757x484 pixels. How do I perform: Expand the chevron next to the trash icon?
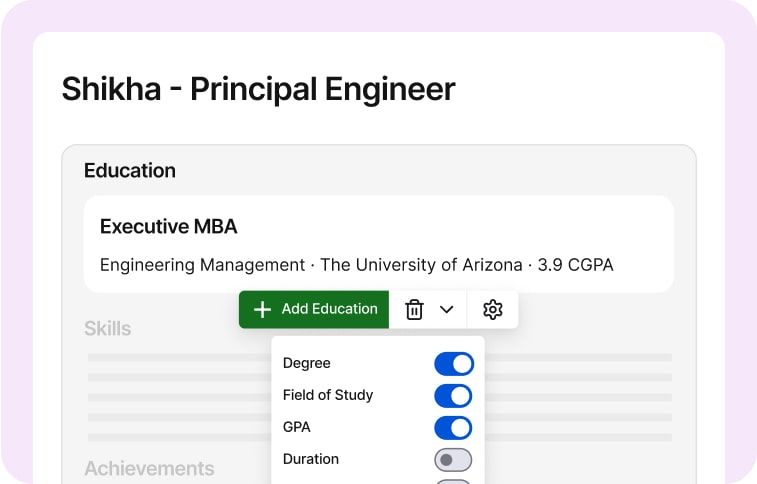point(447,310)
